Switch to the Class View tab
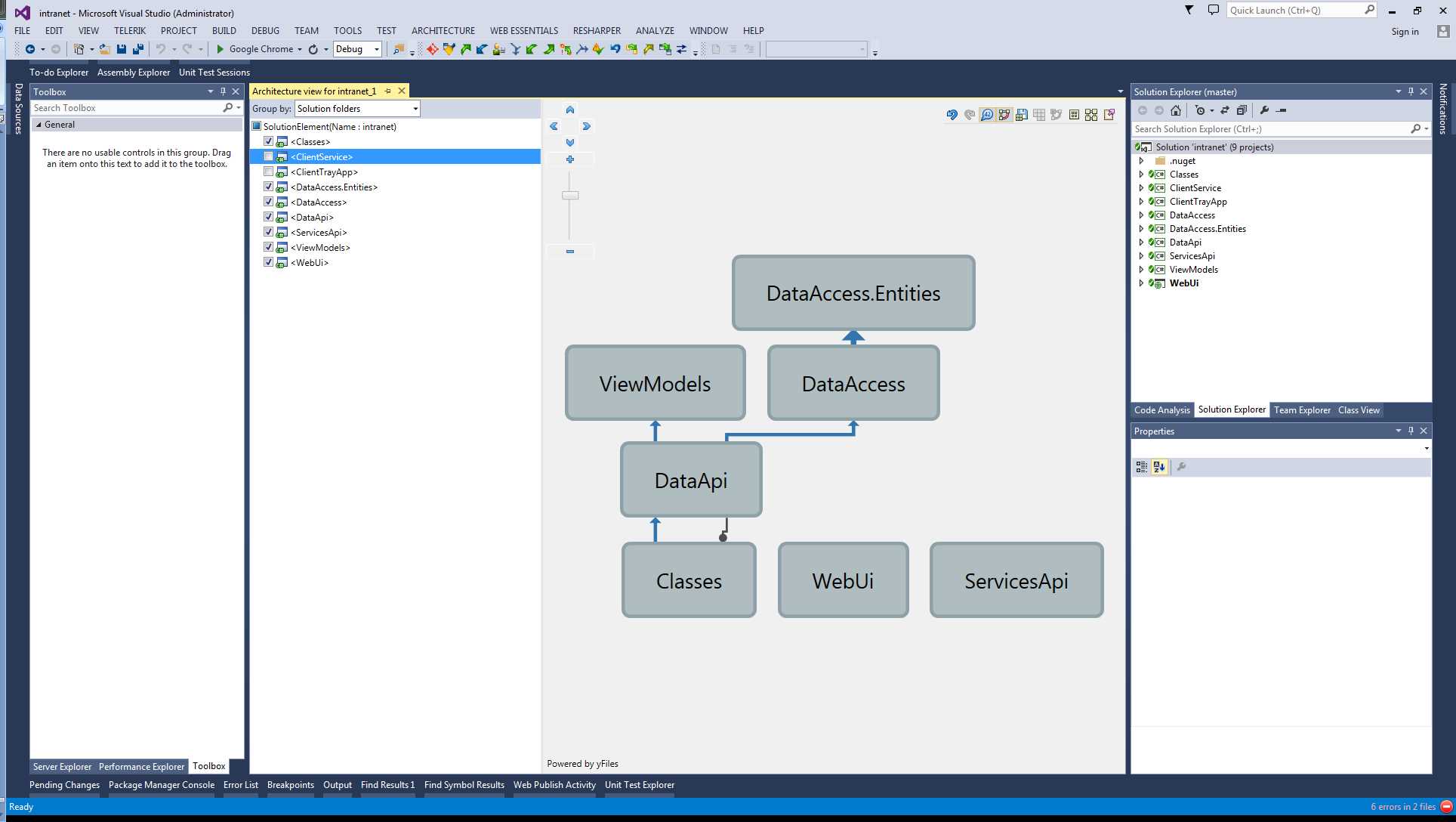The image size is (1456, 822). point(1359,410)
